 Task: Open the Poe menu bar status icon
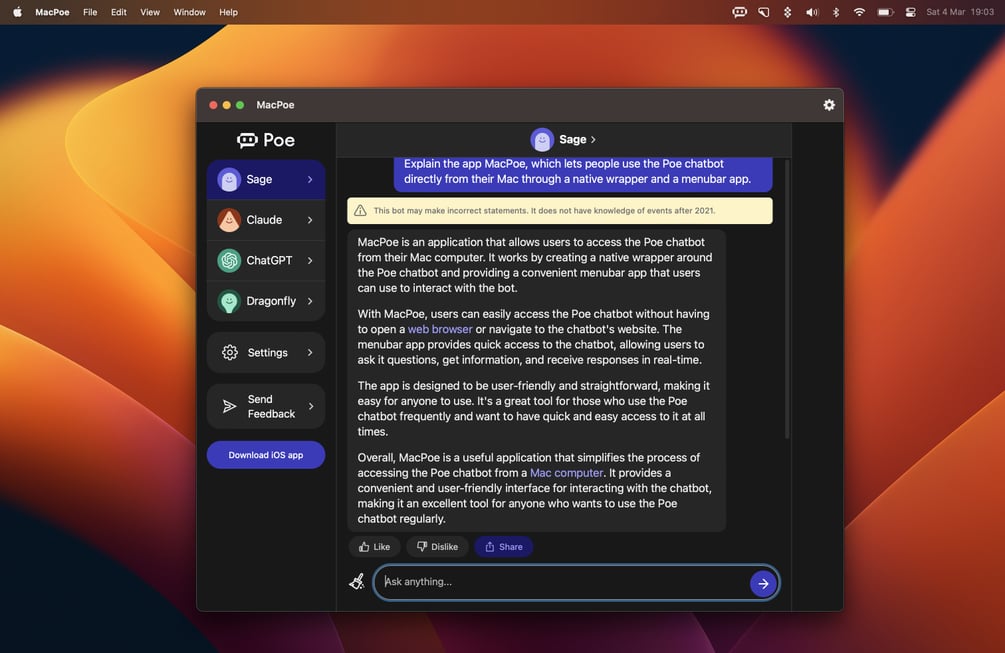[x=739, y=12]
